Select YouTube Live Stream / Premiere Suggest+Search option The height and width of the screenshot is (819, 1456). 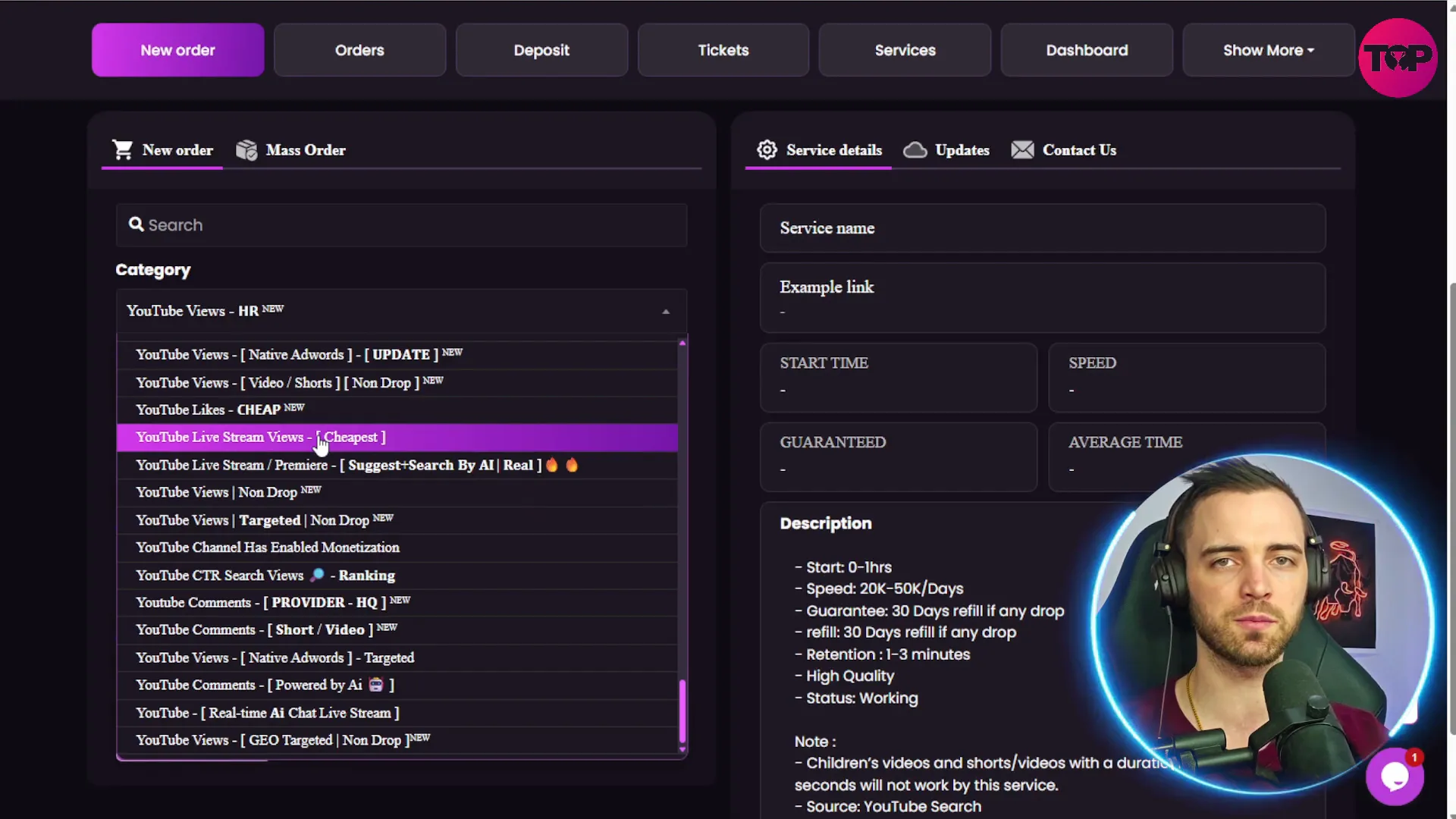tap(397, 466)
